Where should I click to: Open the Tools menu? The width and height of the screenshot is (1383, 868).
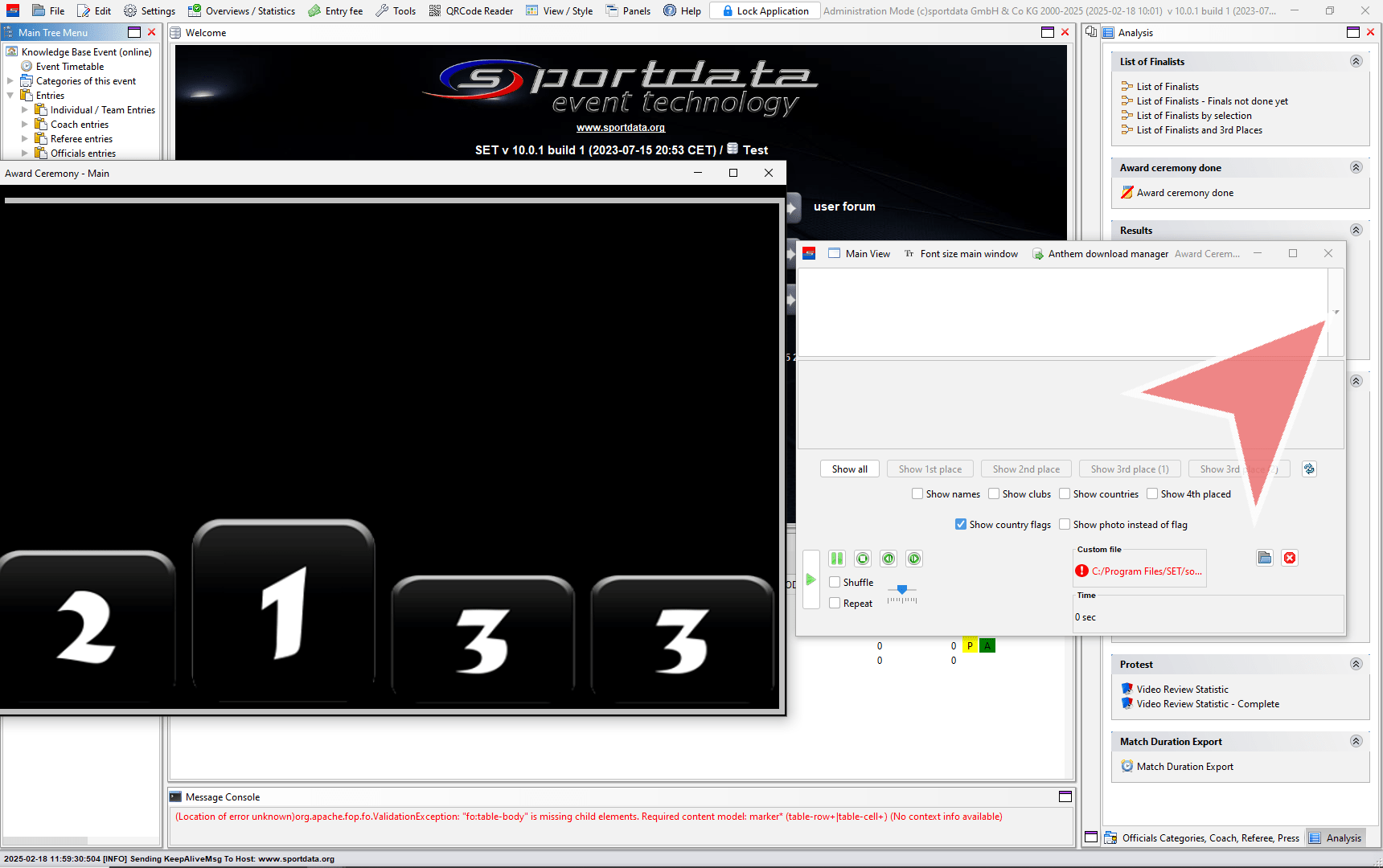(x=396, y=11)
